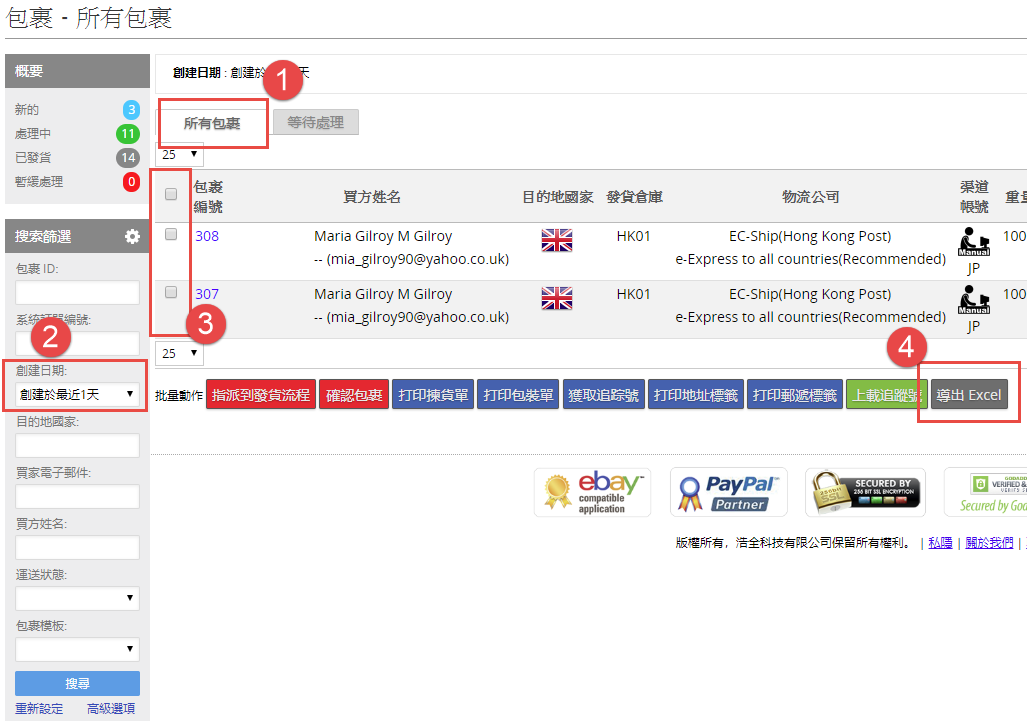Screen dimensions: 1027x721
Task: Open package number 308 link
Action: pyautogui.click(x=207, y=236)
